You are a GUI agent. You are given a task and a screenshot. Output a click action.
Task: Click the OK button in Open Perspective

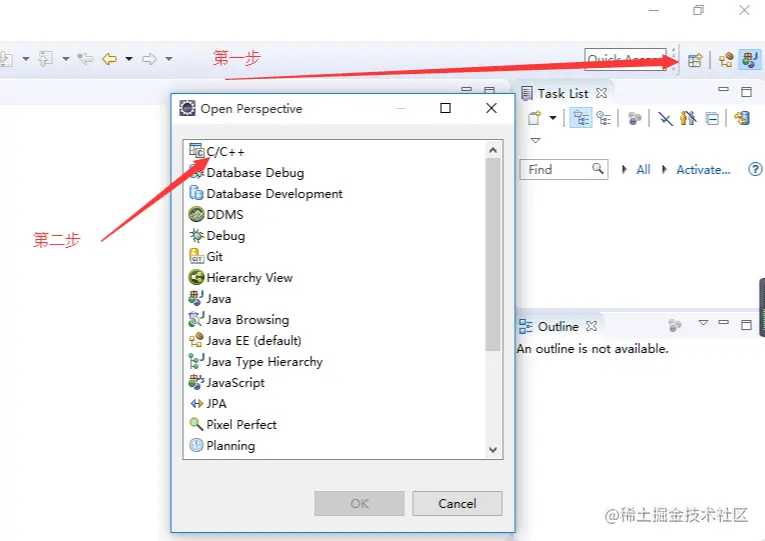click(360, 503)
